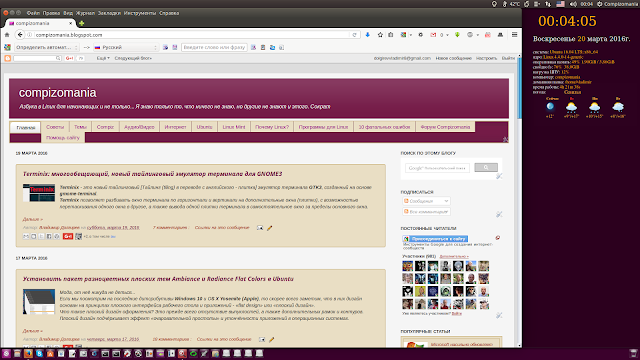Expand the 'Определить автомат...' source language dropdown

pos(46,47)
